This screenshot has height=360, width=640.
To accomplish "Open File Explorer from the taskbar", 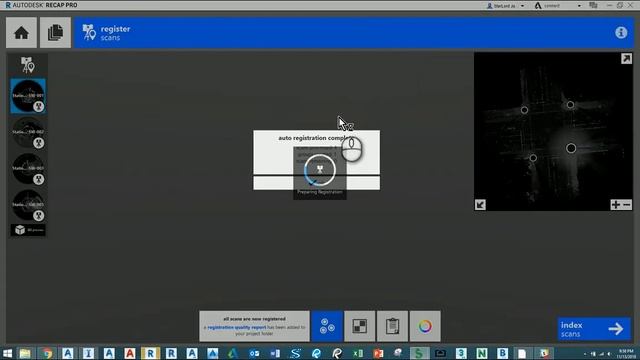I will coord(25,353).
